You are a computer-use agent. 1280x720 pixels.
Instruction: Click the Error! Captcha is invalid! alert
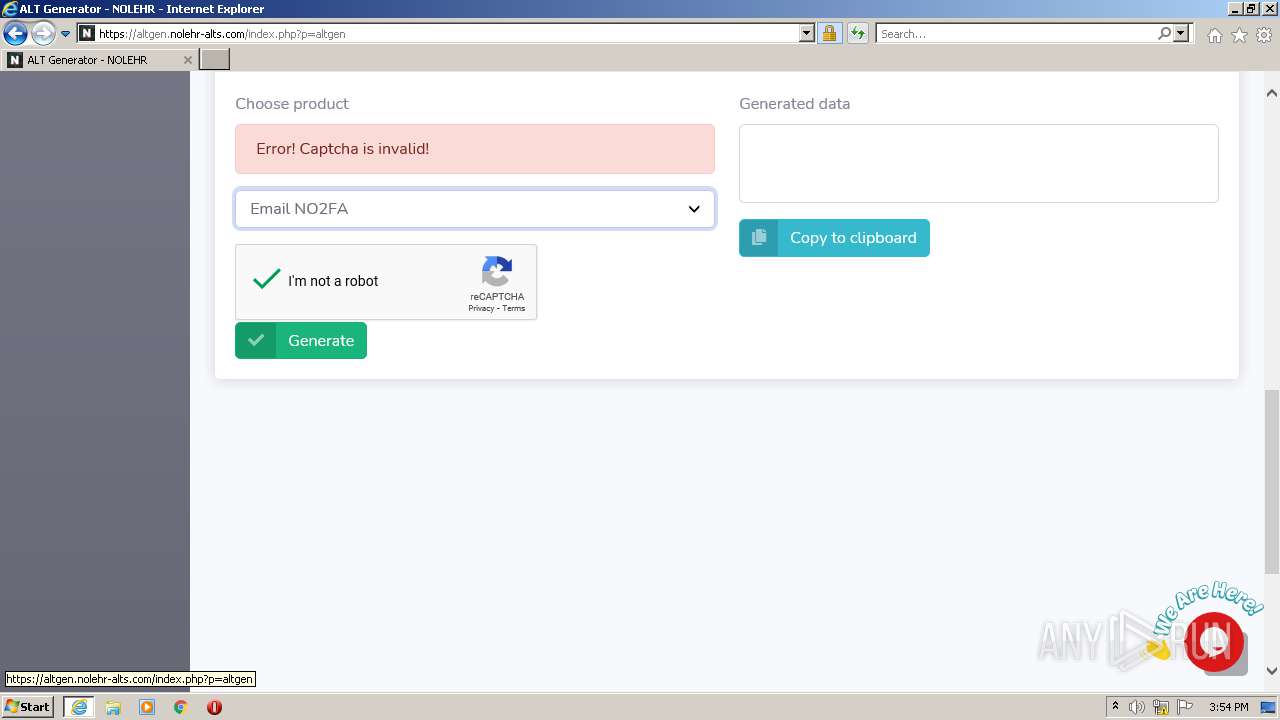click(x=475, y=149)
